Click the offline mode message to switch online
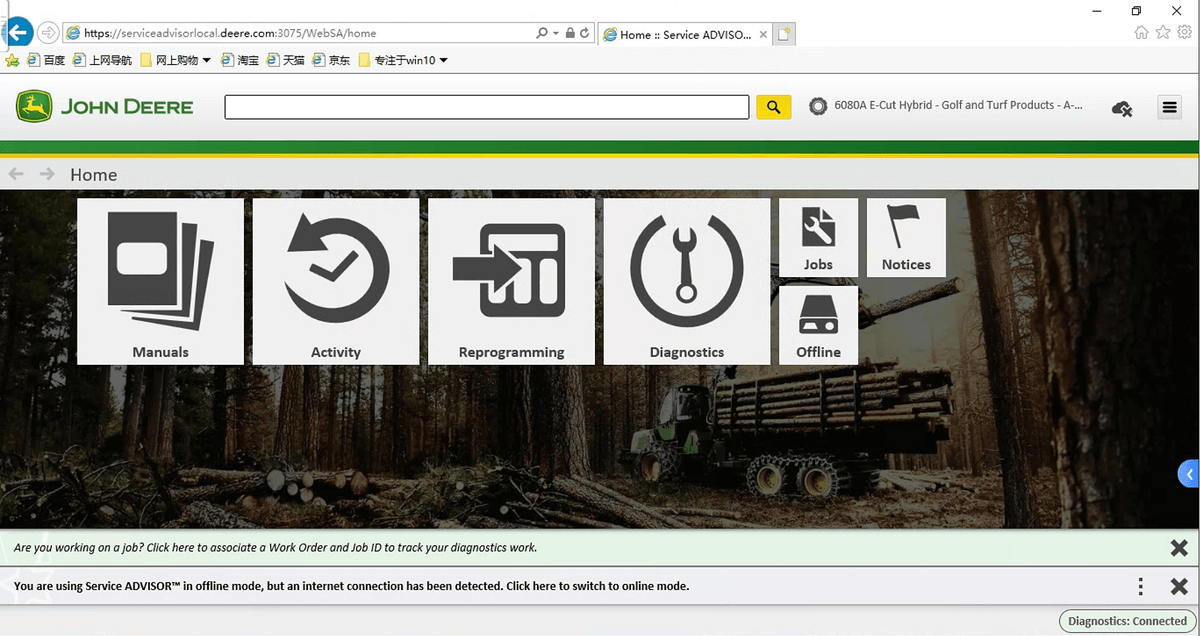The width and height of the screenshot is (1200, 636). 351,586
